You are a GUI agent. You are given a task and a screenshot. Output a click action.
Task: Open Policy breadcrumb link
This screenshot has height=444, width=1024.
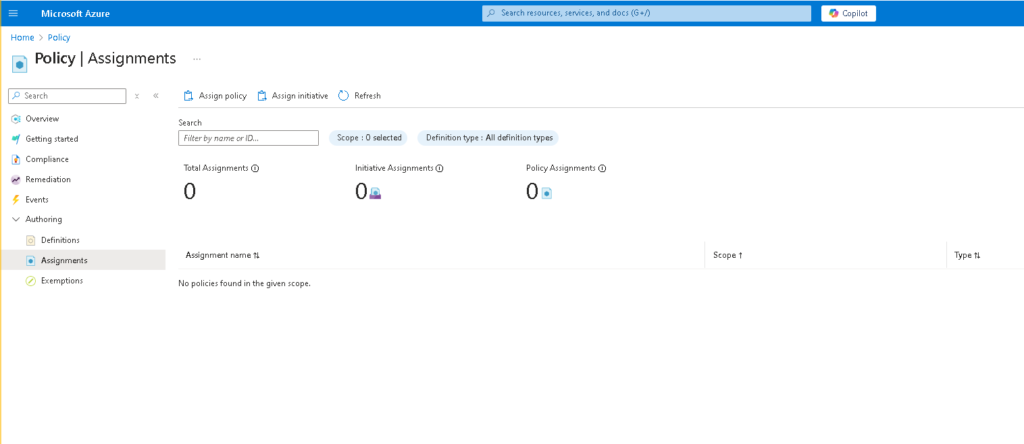coord(59,38)
